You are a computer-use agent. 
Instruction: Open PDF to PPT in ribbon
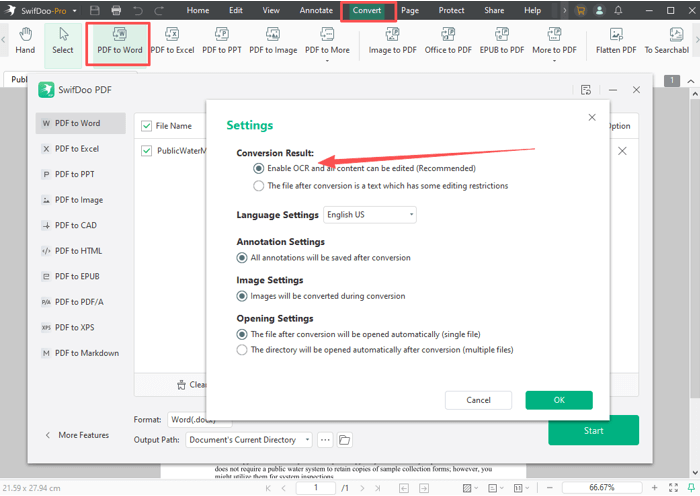(x=222, y=41)
